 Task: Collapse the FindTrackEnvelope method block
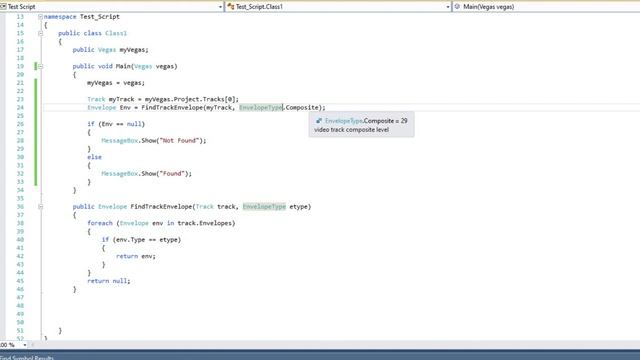pos(40,207)
